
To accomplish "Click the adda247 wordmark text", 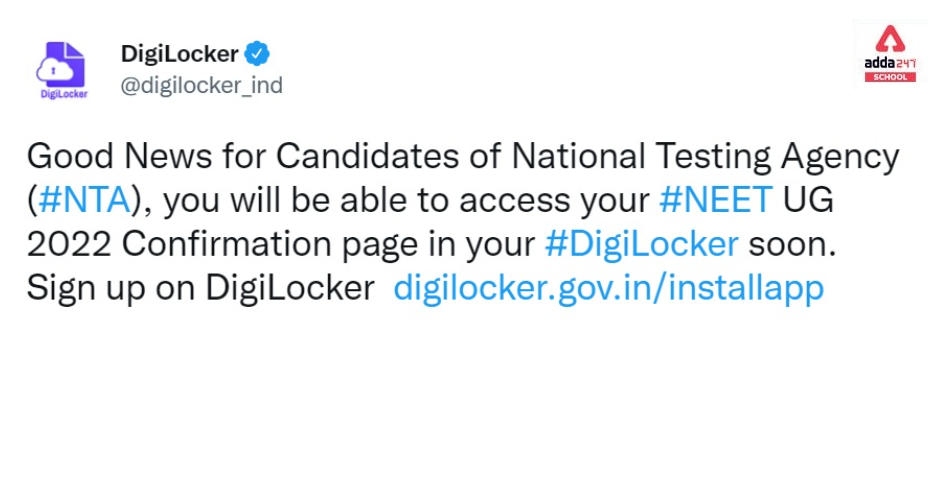I will point(890,63).
